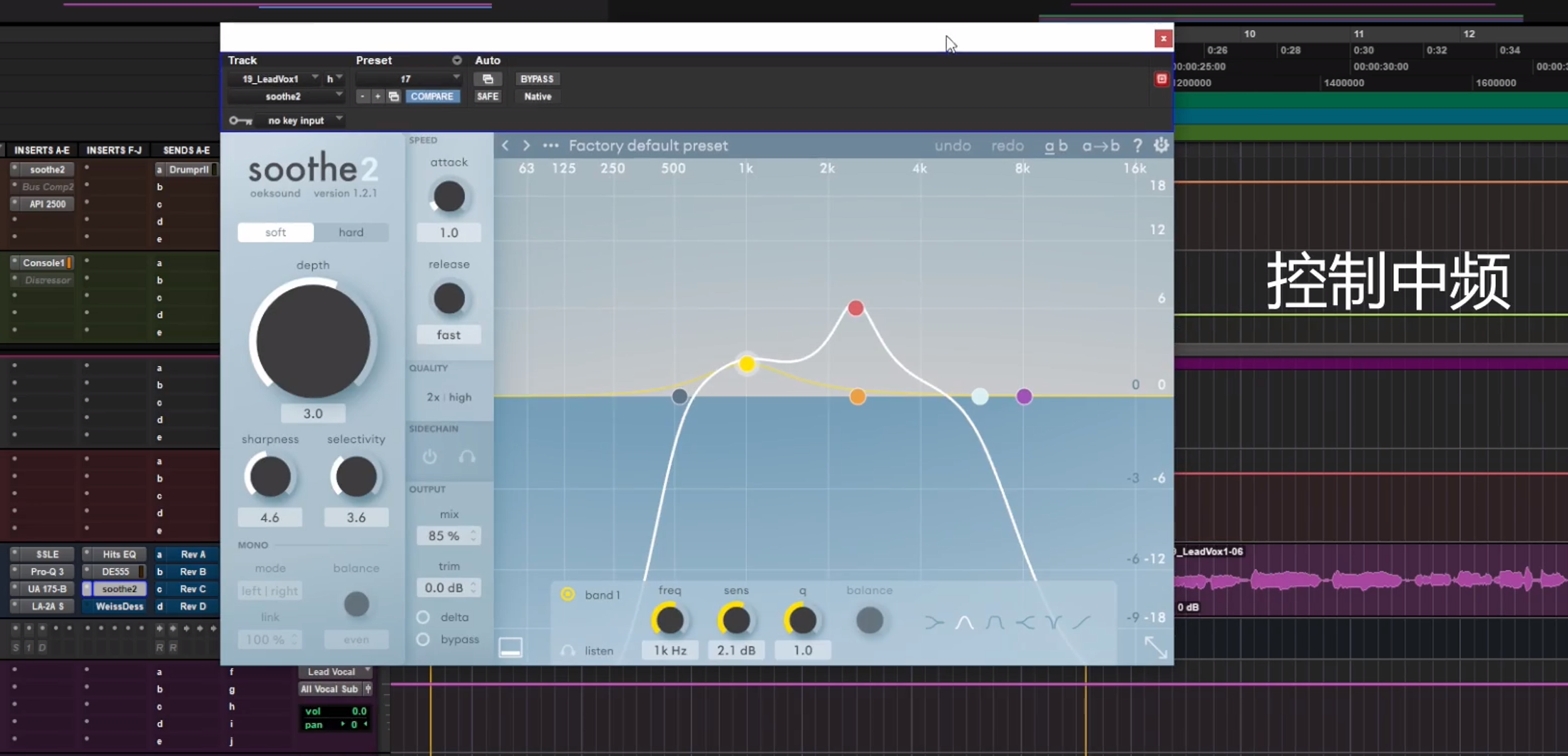Go to next preset with right arrow

tap(526, 145)
